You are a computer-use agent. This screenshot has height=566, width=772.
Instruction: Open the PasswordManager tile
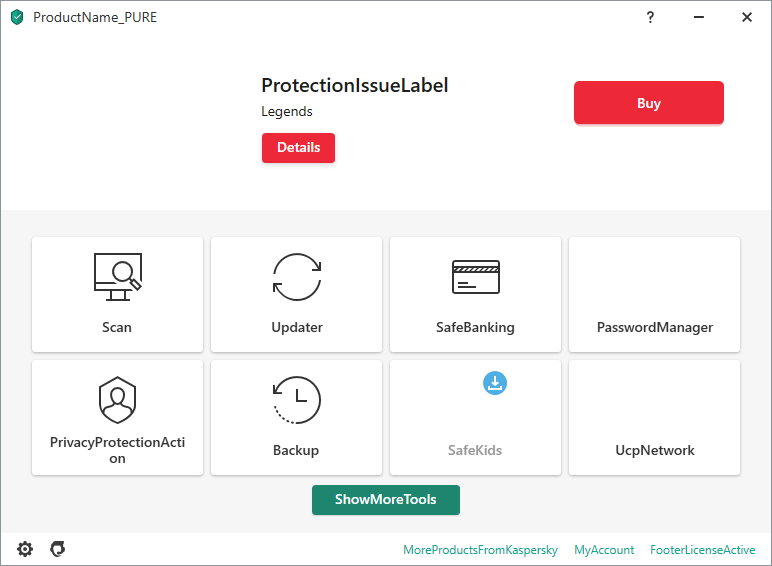pyautogui.click(x=654, y=295)
